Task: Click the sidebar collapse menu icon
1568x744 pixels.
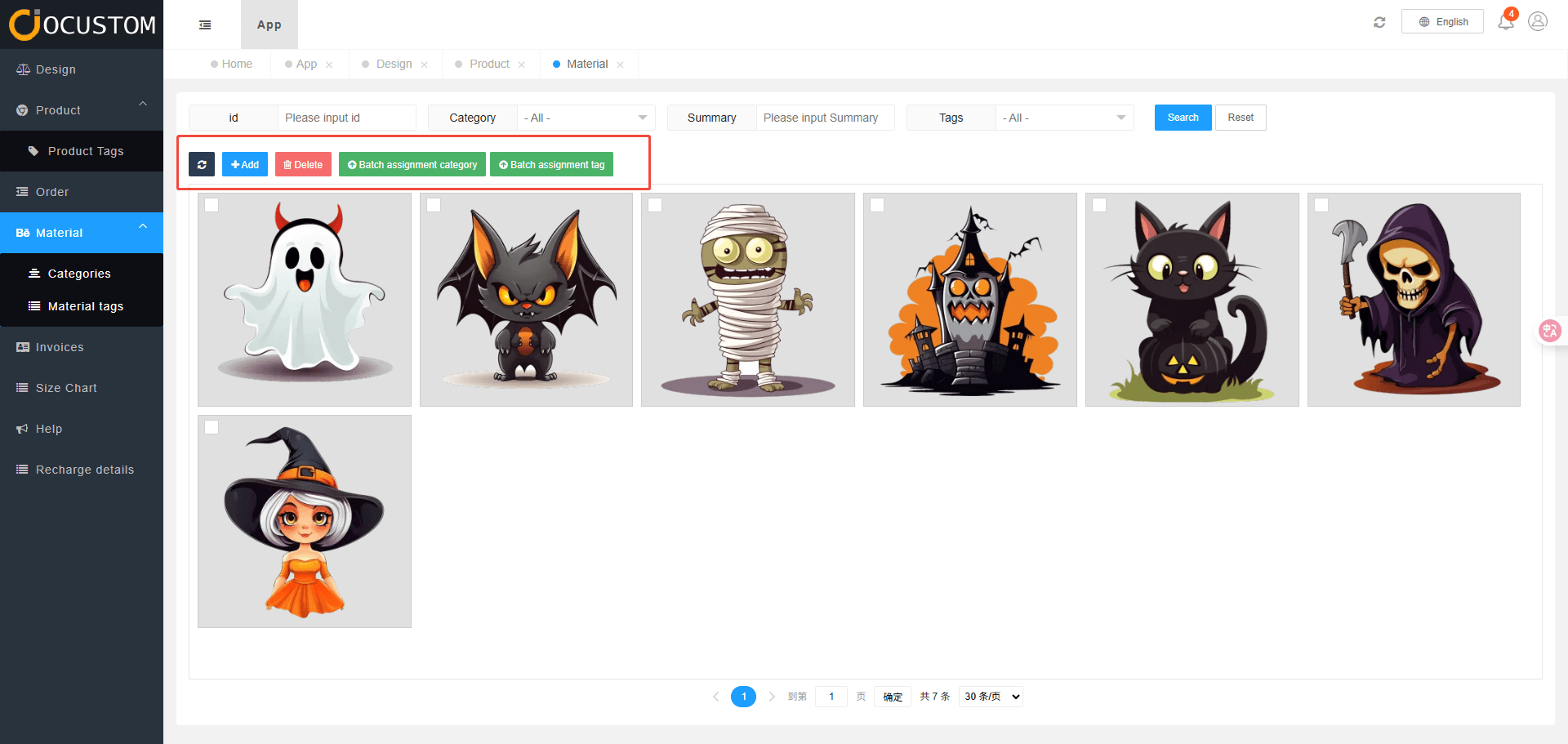Action: tap(205, 25)
